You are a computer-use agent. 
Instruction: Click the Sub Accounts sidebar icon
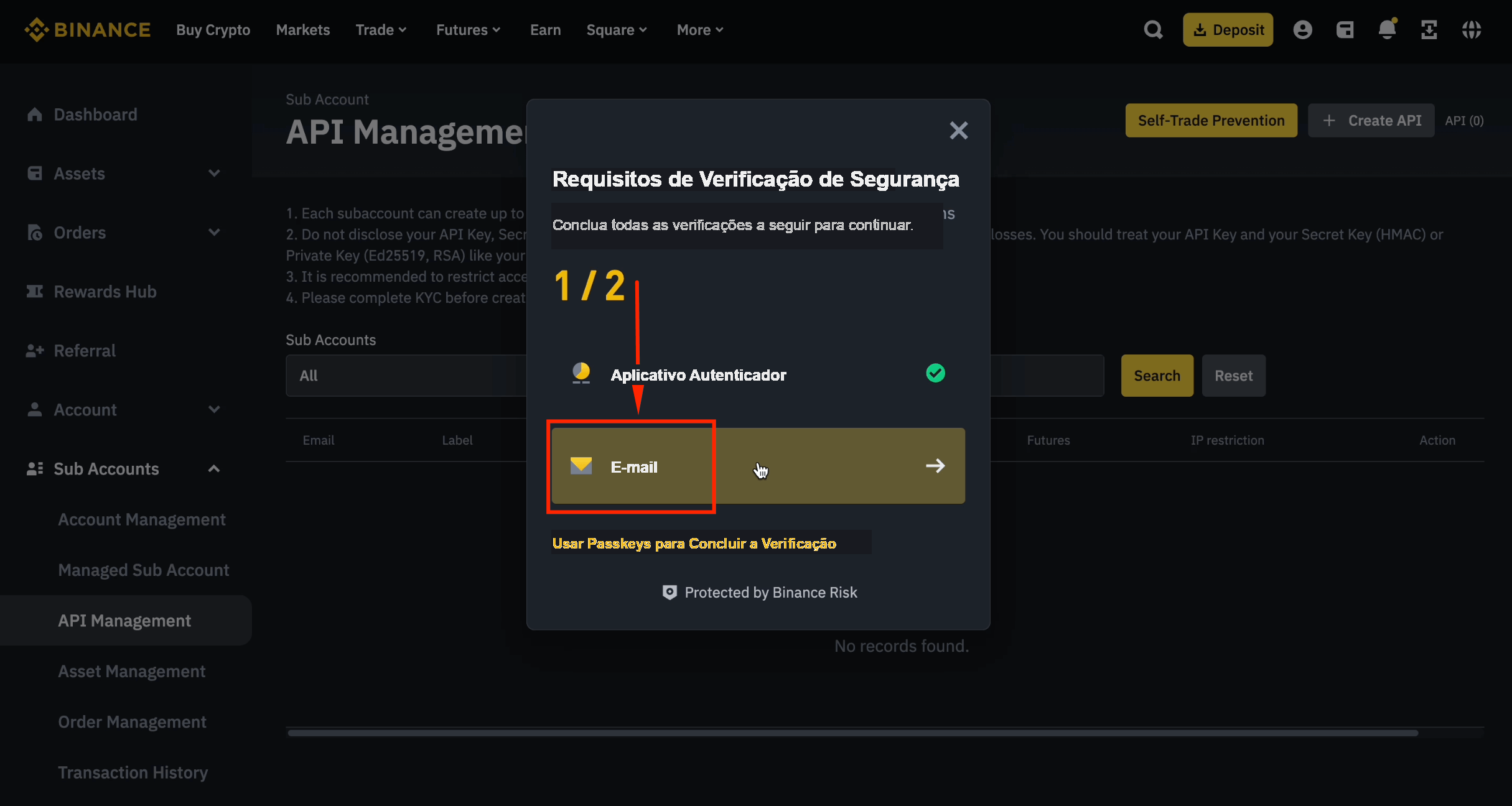coord(35,469)
